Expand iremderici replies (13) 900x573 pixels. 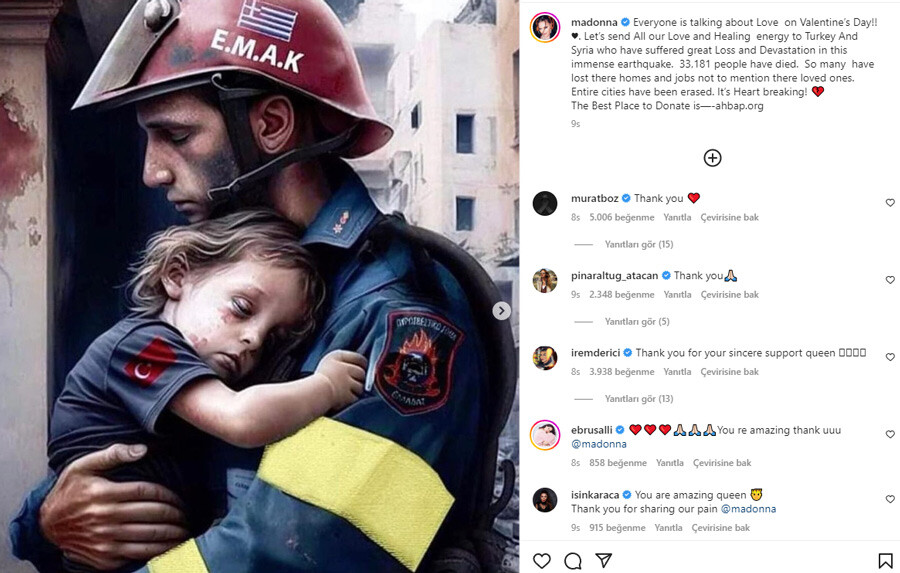click(x=638, y=398)
